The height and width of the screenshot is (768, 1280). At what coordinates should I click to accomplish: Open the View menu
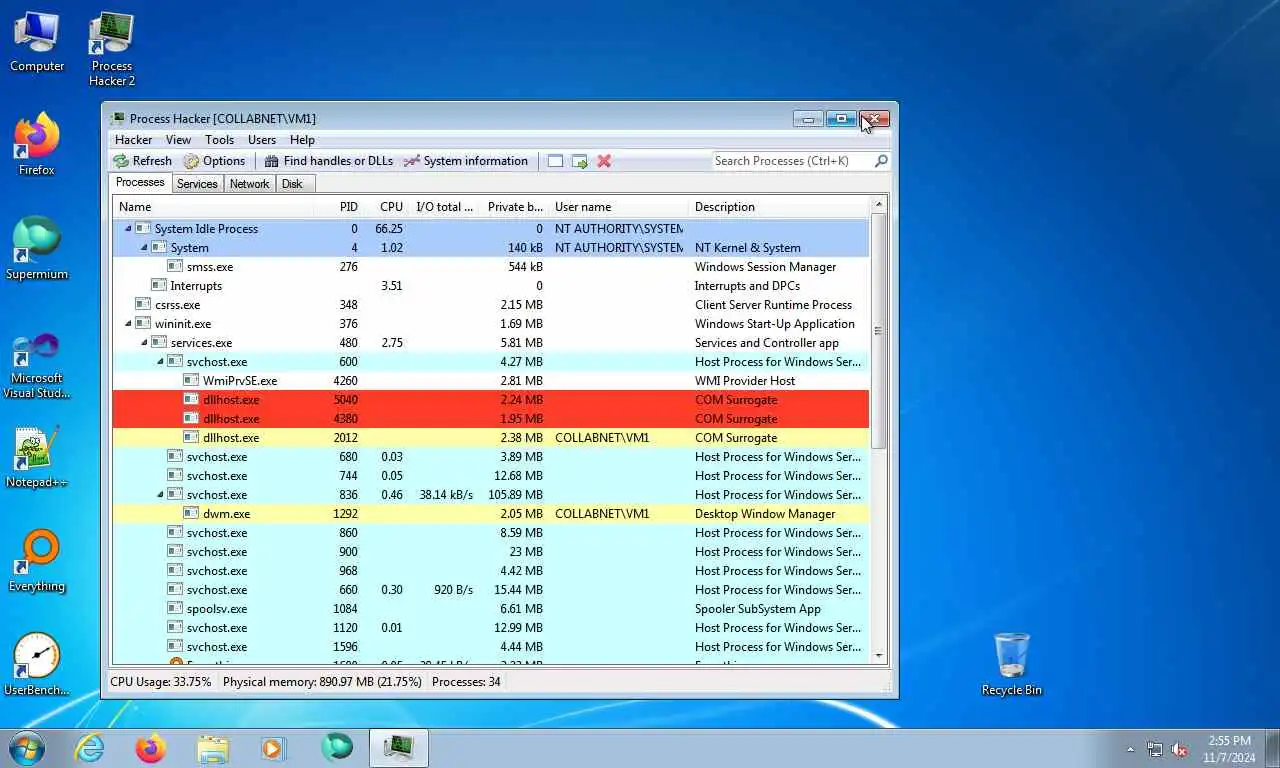(178, 140)
